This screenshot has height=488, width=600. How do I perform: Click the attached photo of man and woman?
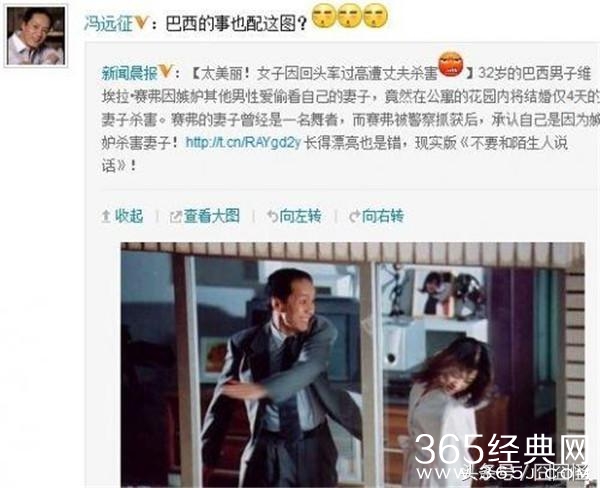(353, 365)
